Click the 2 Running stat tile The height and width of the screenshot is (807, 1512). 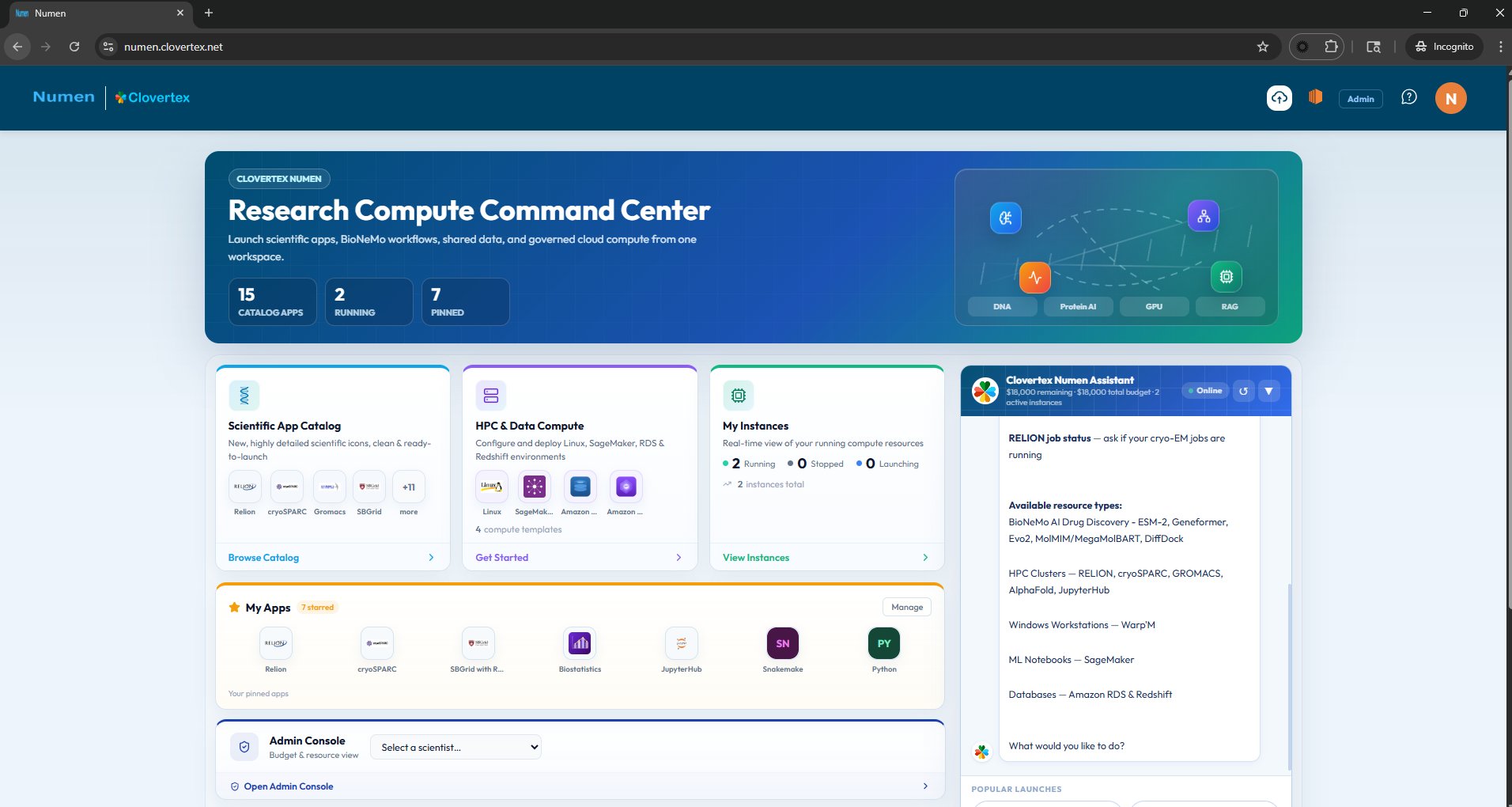click(x=369, y=301)
